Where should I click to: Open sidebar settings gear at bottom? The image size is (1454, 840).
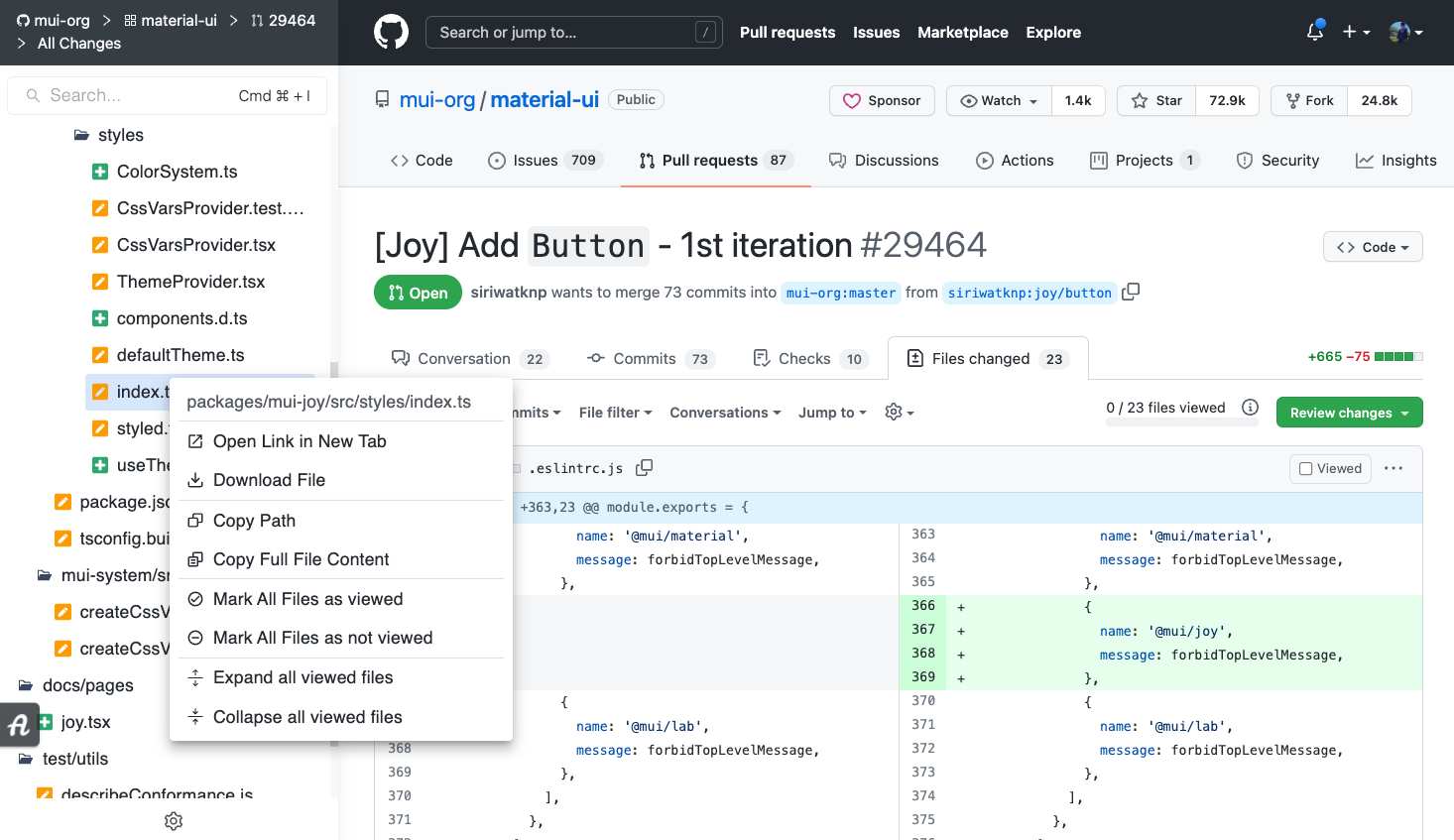pyautogui.click(x=174, y=821)
